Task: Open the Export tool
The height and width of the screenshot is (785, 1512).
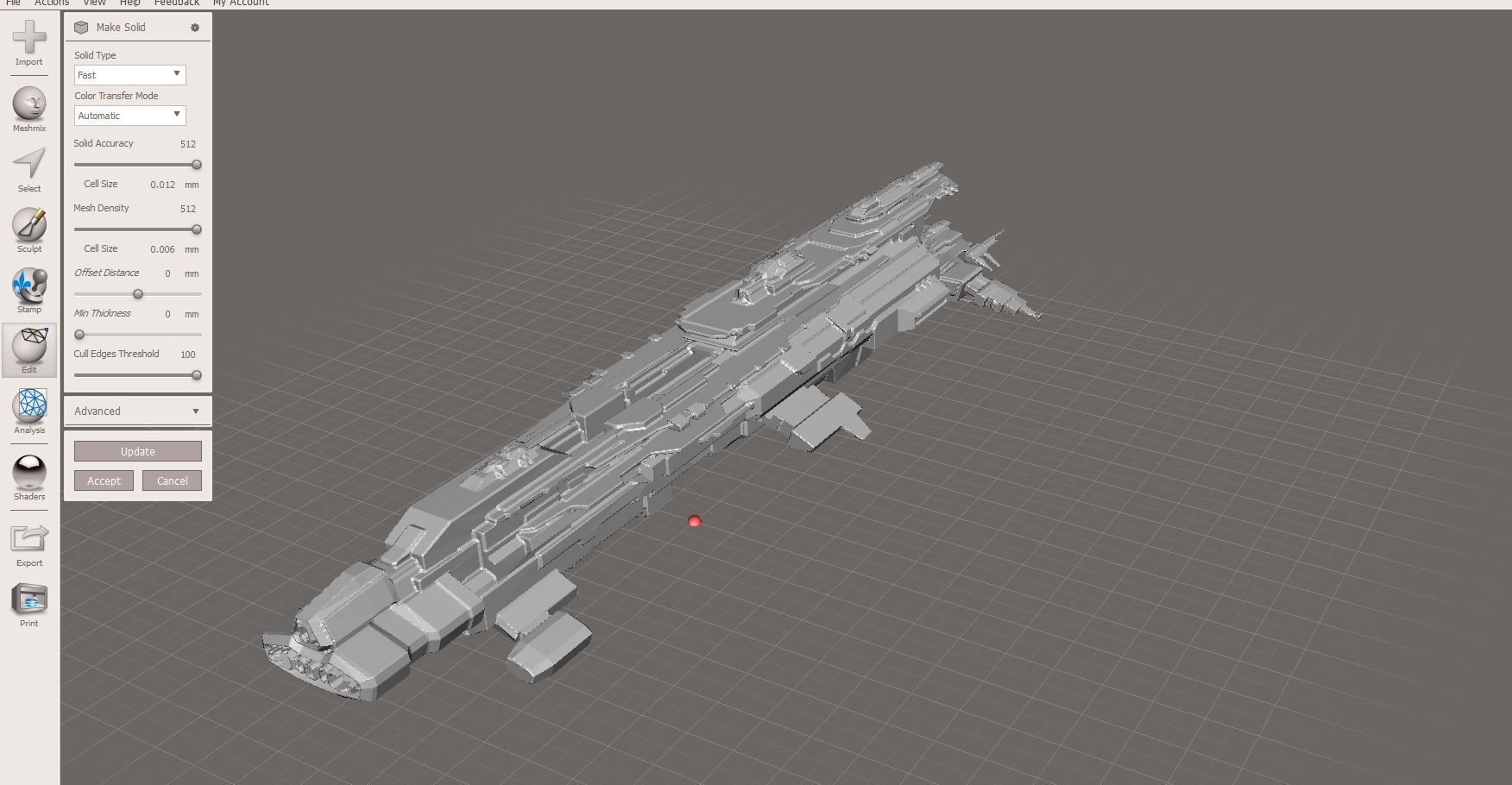Action: 28,542
